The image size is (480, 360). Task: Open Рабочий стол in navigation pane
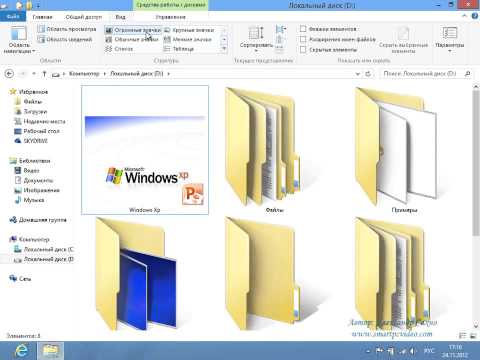pos(41,131)
